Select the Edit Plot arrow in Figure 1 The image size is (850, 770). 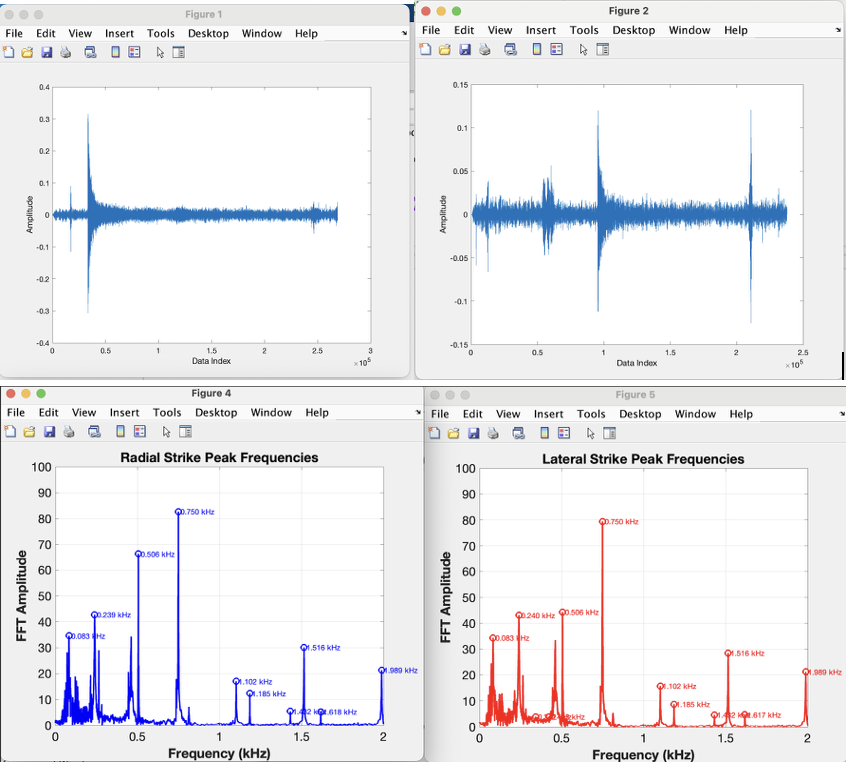coord(160,53)
